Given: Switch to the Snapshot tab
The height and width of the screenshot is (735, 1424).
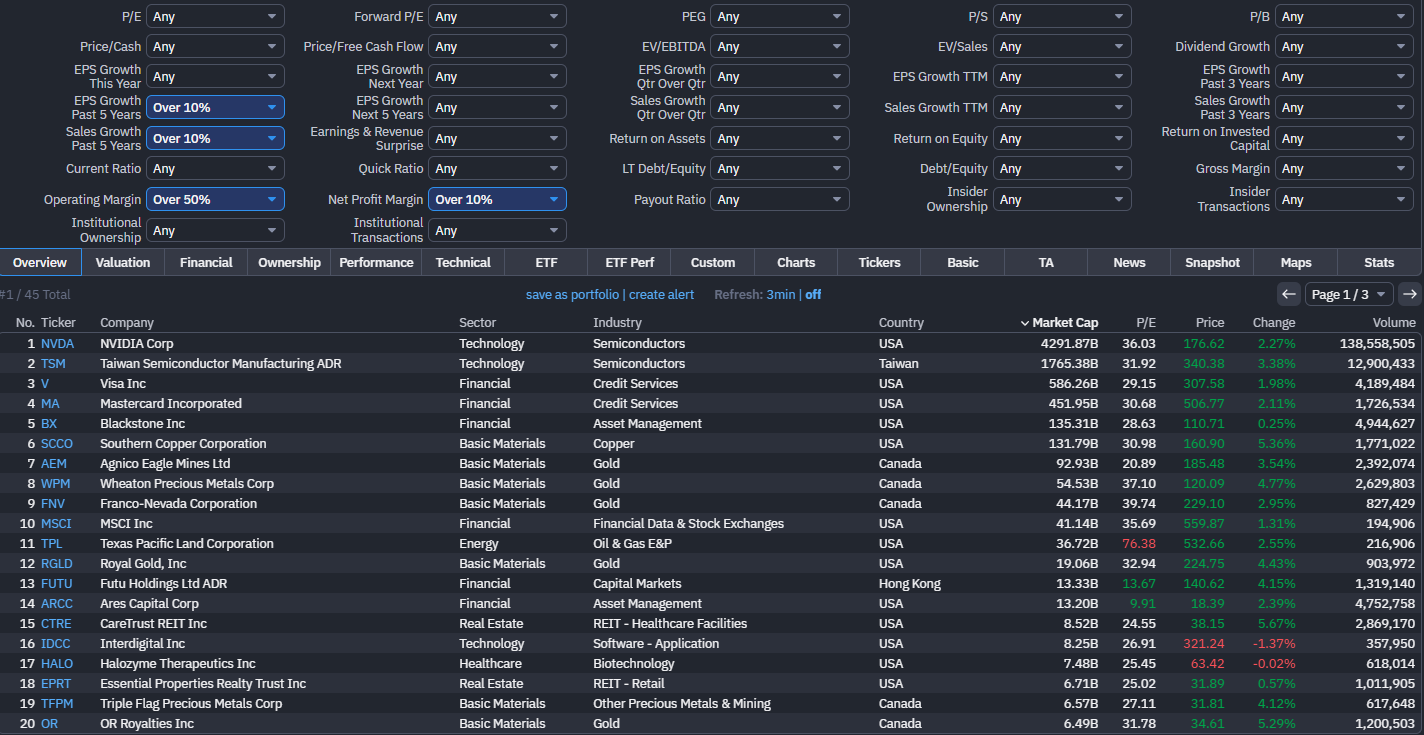Looking at the screenshot, I should click(x=1212, y=262).
